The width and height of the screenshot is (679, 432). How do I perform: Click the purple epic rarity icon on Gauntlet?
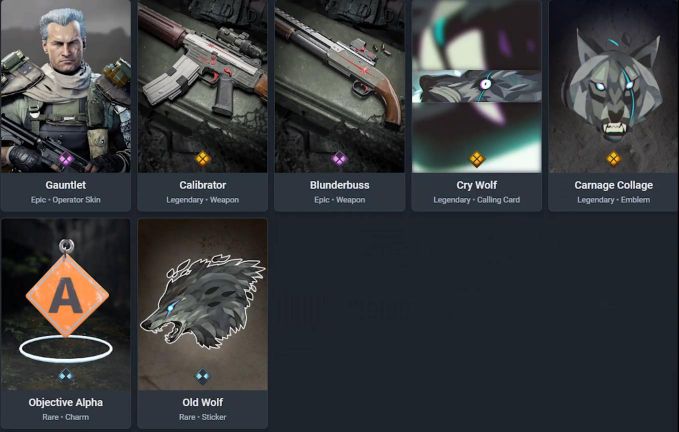(x=66, y=159)
